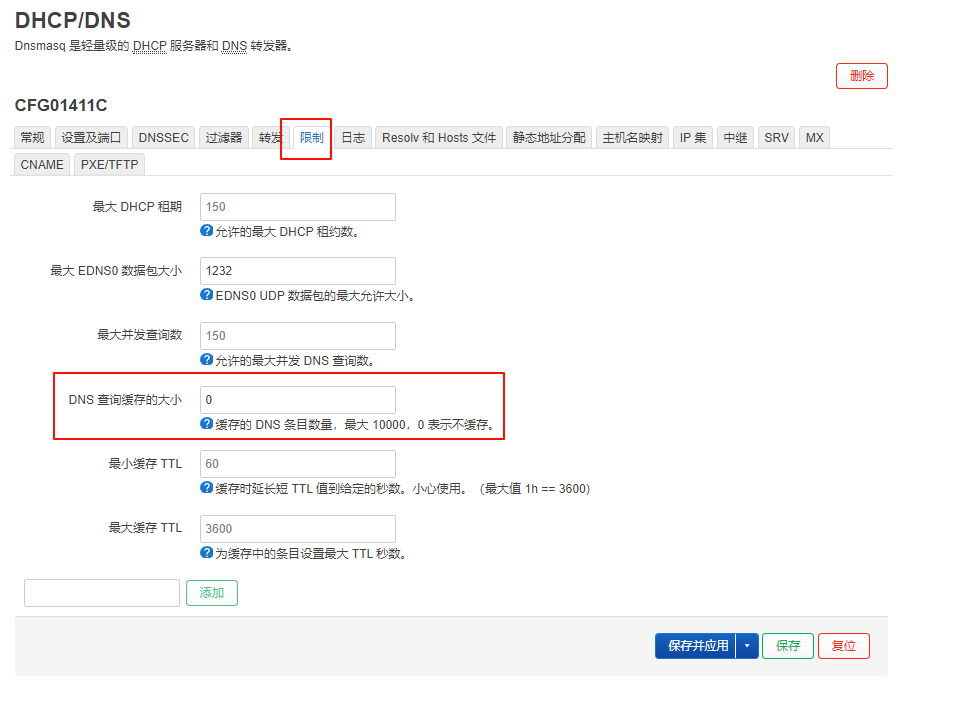
Task: Switch to the 静态地址分配 tab
Action: (549, 138)
